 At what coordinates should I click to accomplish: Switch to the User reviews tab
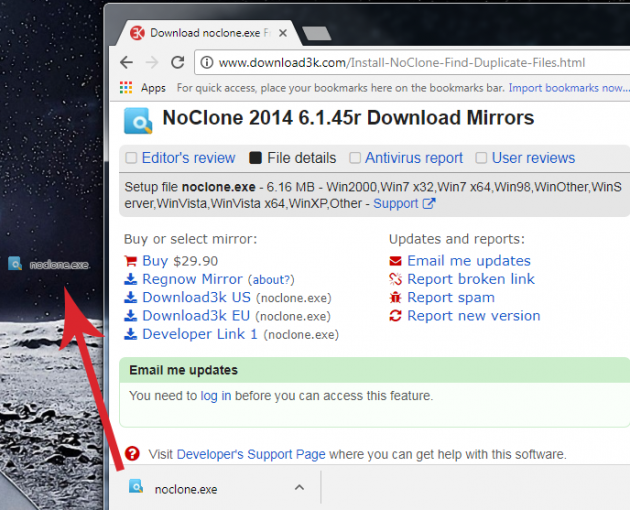(533, 158)
